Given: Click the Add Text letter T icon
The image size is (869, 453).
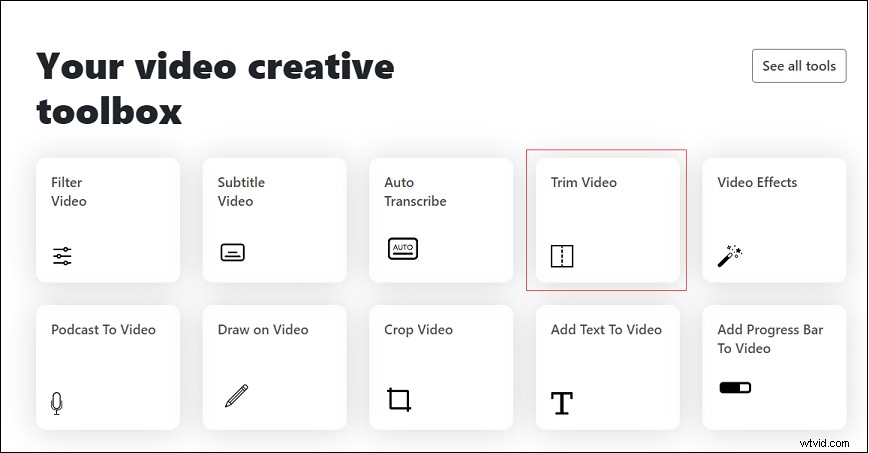Looking at the screenshot, I should pyautogui.click(x=561, y=403).
